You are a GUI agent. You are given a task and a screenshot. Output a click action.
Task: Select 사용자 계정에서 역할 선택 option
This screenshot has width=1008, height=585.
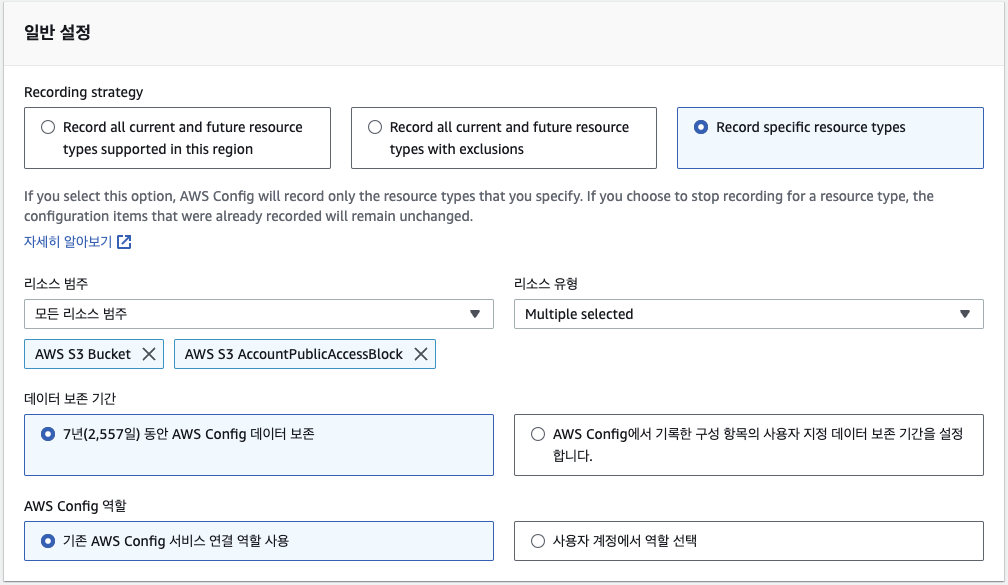pyautogui.click(x=749, y=541)
